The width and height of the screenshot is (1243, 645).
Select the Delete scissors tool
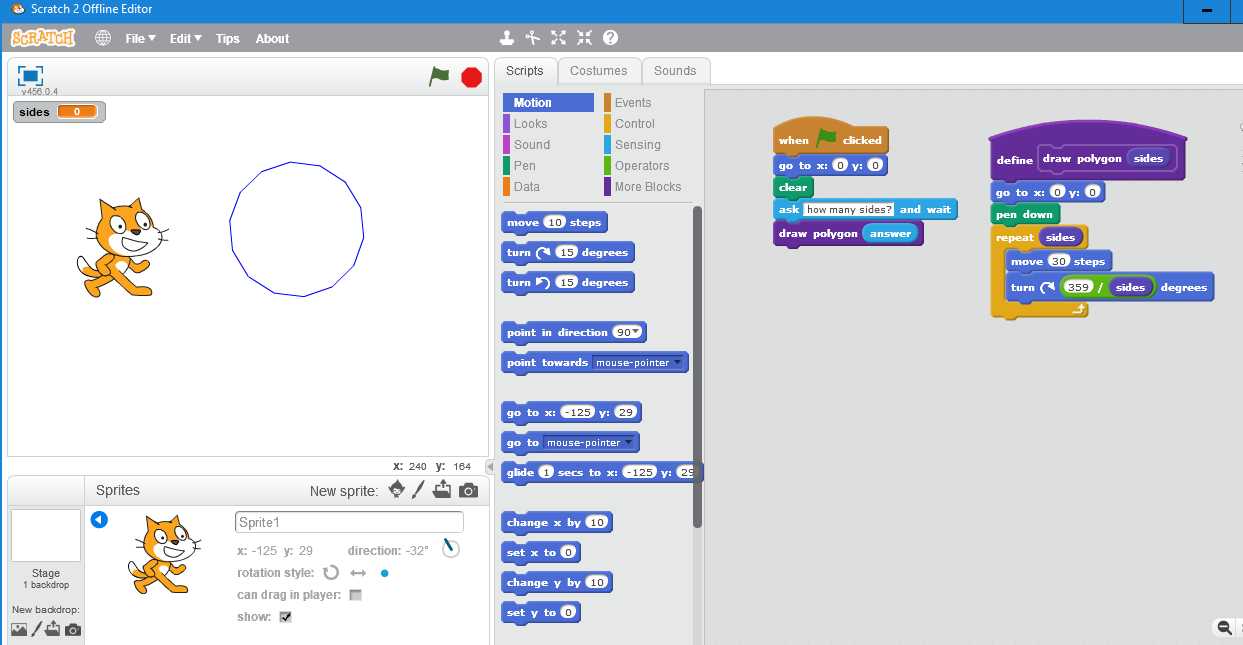click(532, 38)
